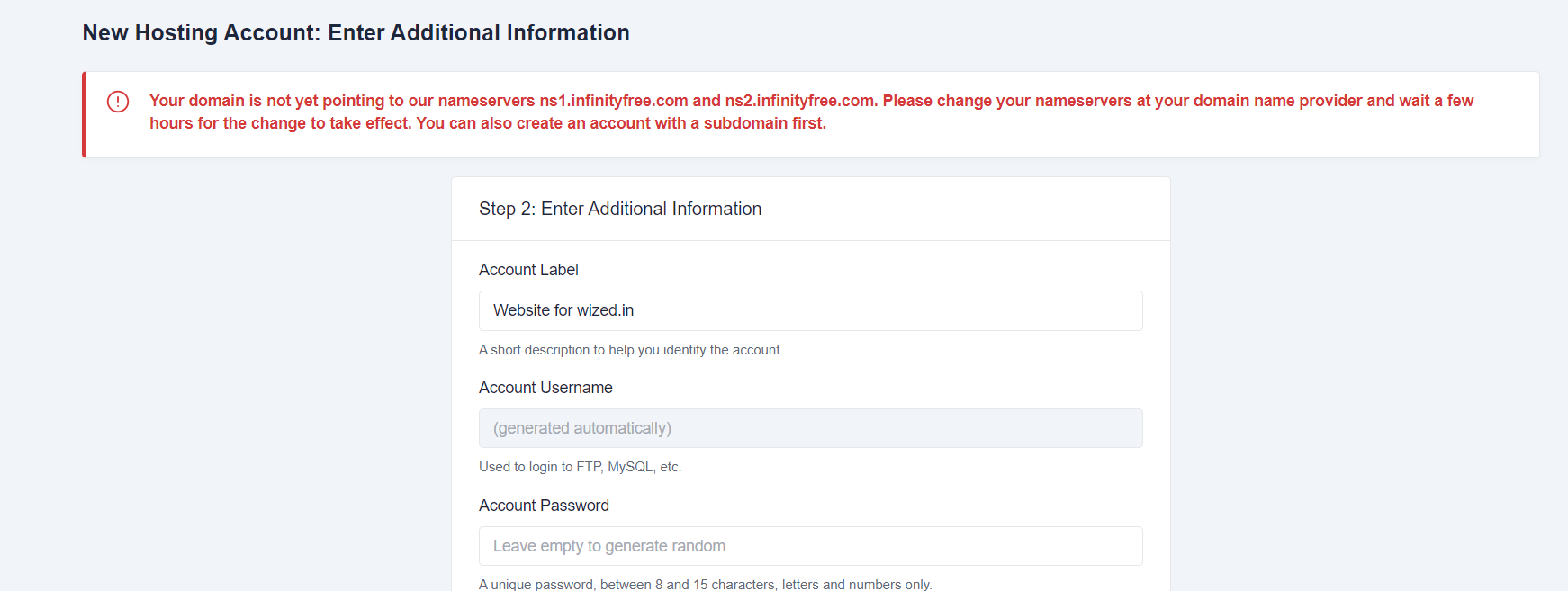Click the "Account Label" field label
1568x591 pixels.
(528, 270)
